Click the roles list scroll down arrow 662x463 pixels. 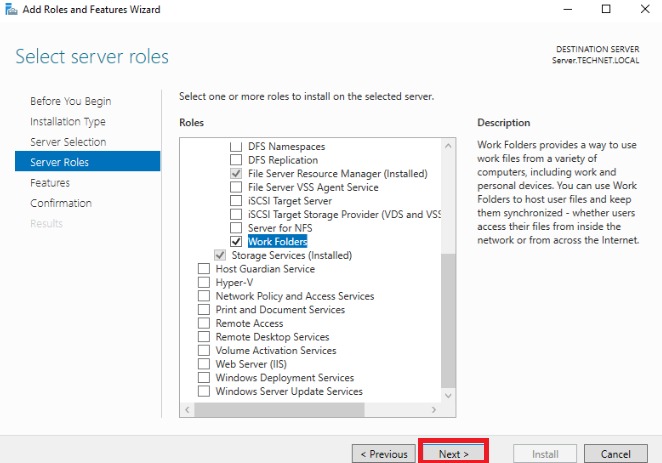click(x=448, y=395)
